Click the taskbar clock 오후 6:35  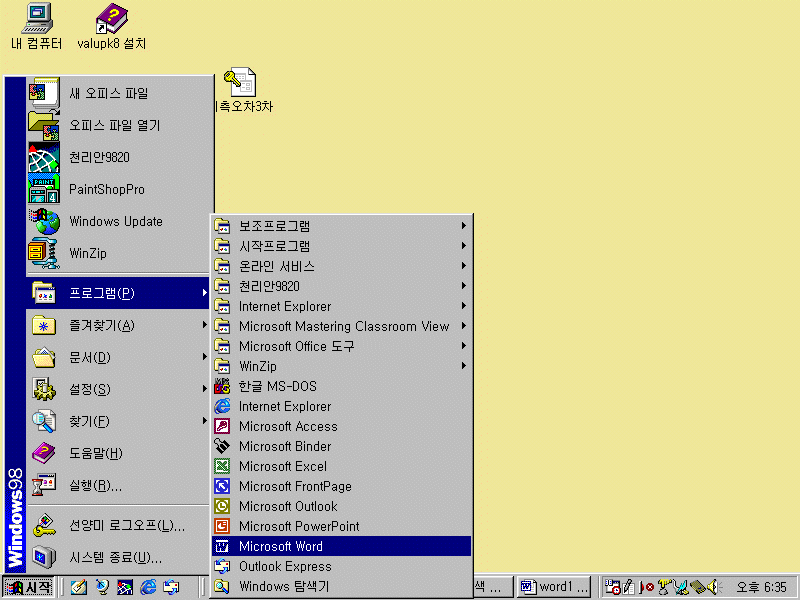[x=761, y=587]
